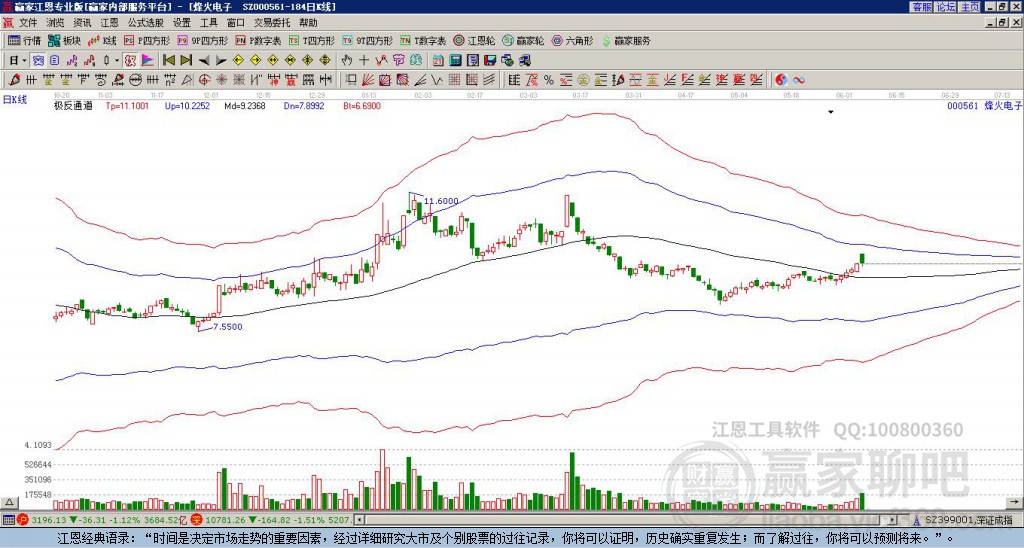Click the horizontal scrollbar left arrow
This screenshot has width=1024, height=548.
(359, 520)
